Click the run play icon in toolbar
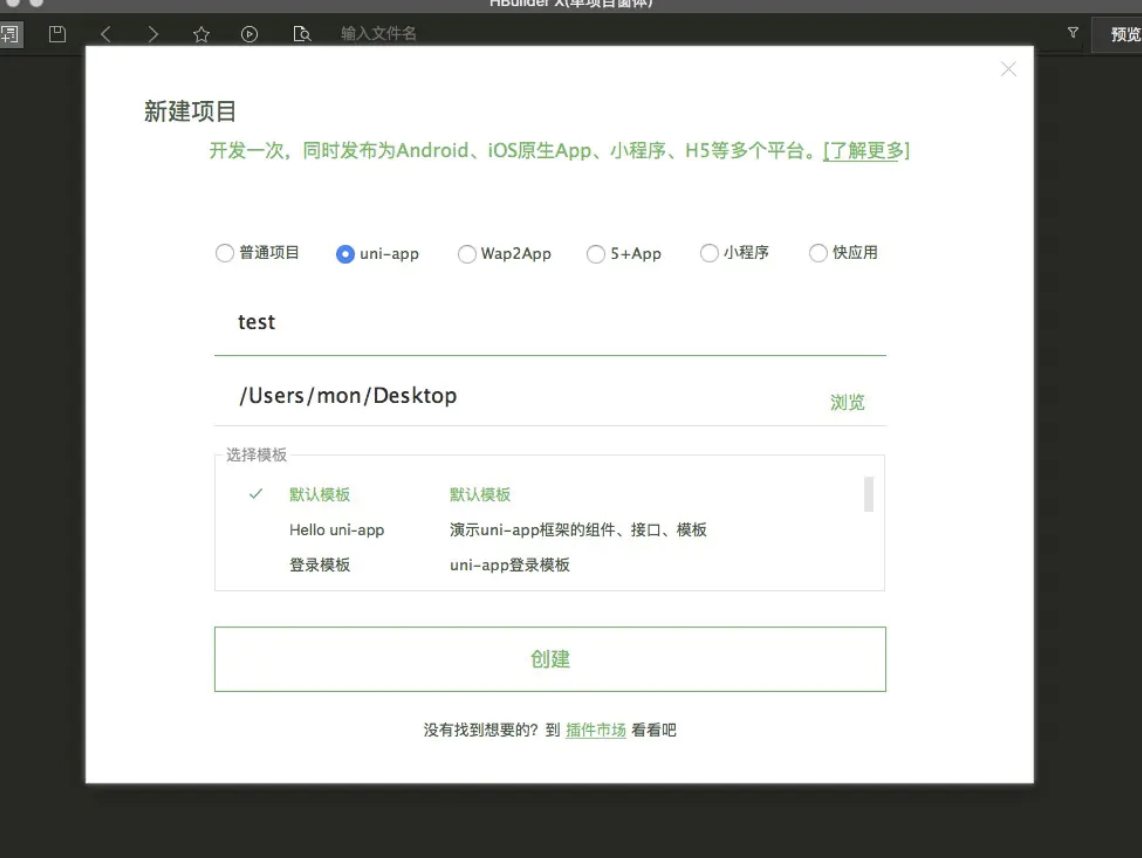Image resolution: width=1142 pixels, height=858 pixels. (249, 34)
